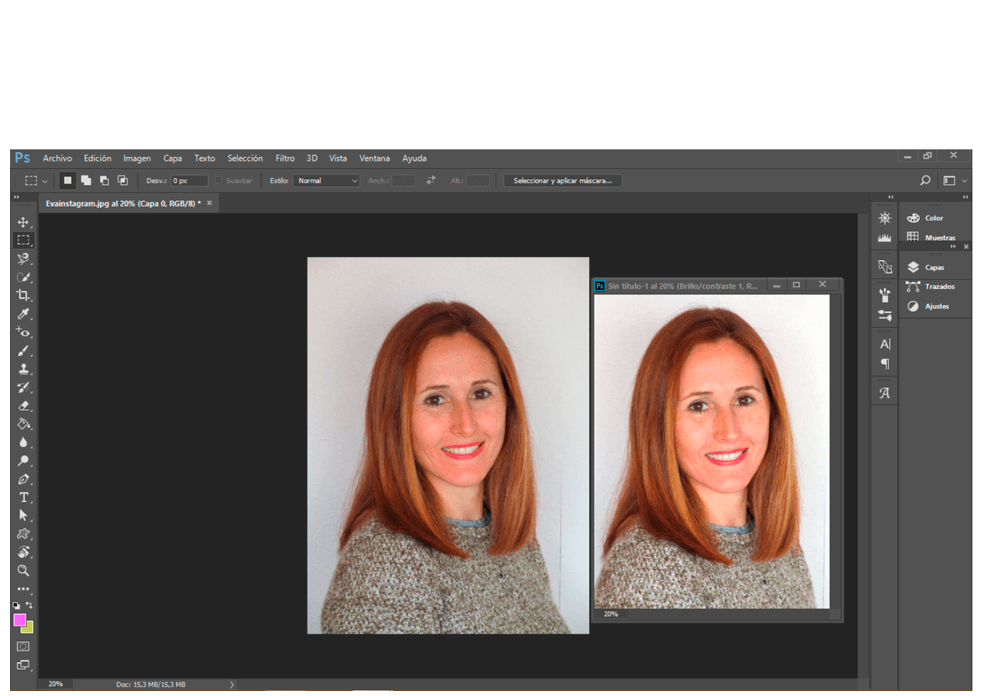Toggle Quick Mask mode
Viewport: 1000px width, 696px height.
pos(23,646)
